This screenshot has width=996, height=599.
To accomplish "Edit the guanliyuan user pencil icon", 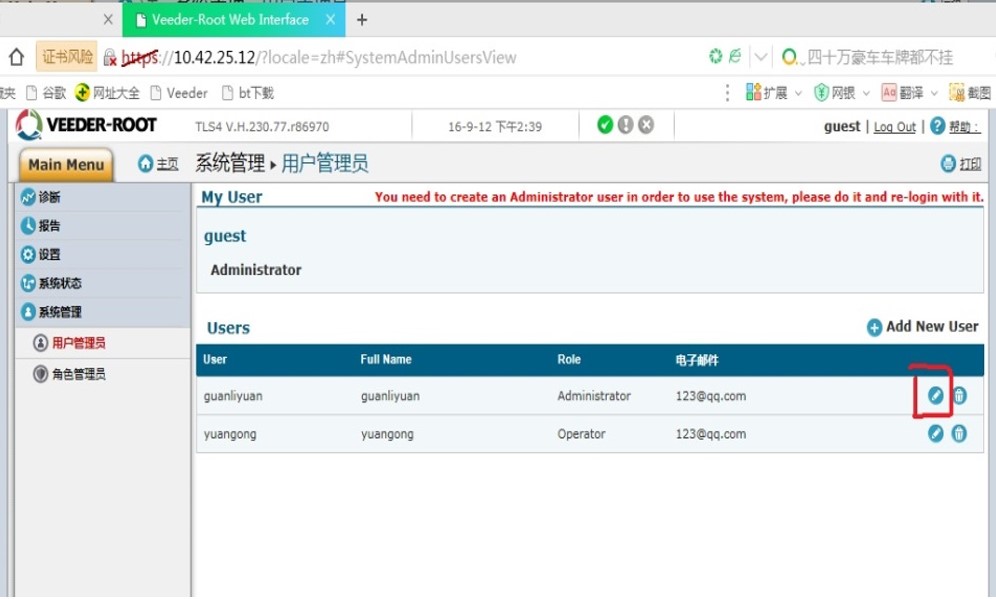I will coord(935,396).
